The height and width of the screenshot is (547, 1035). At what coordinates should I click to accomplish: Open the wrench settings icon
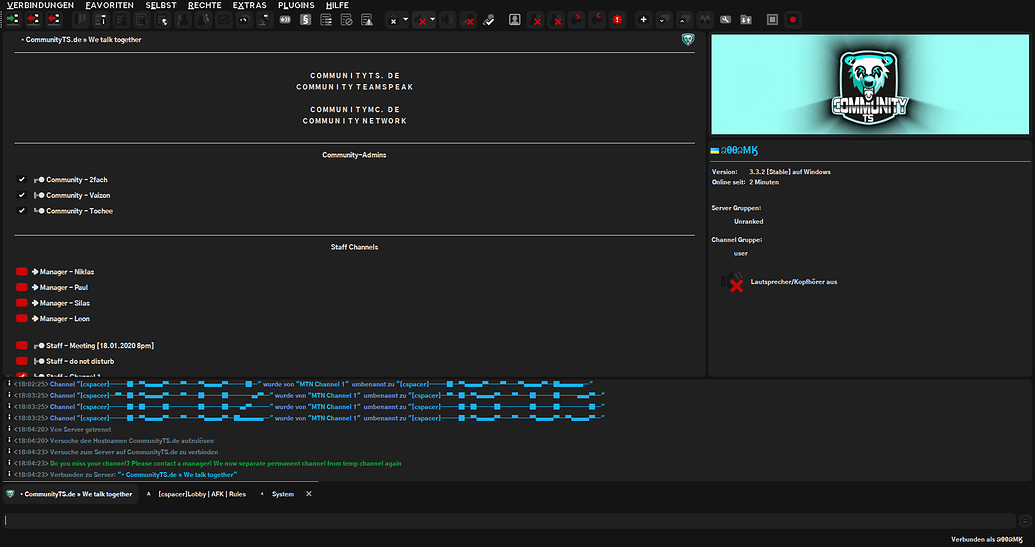tap(725, 19)
